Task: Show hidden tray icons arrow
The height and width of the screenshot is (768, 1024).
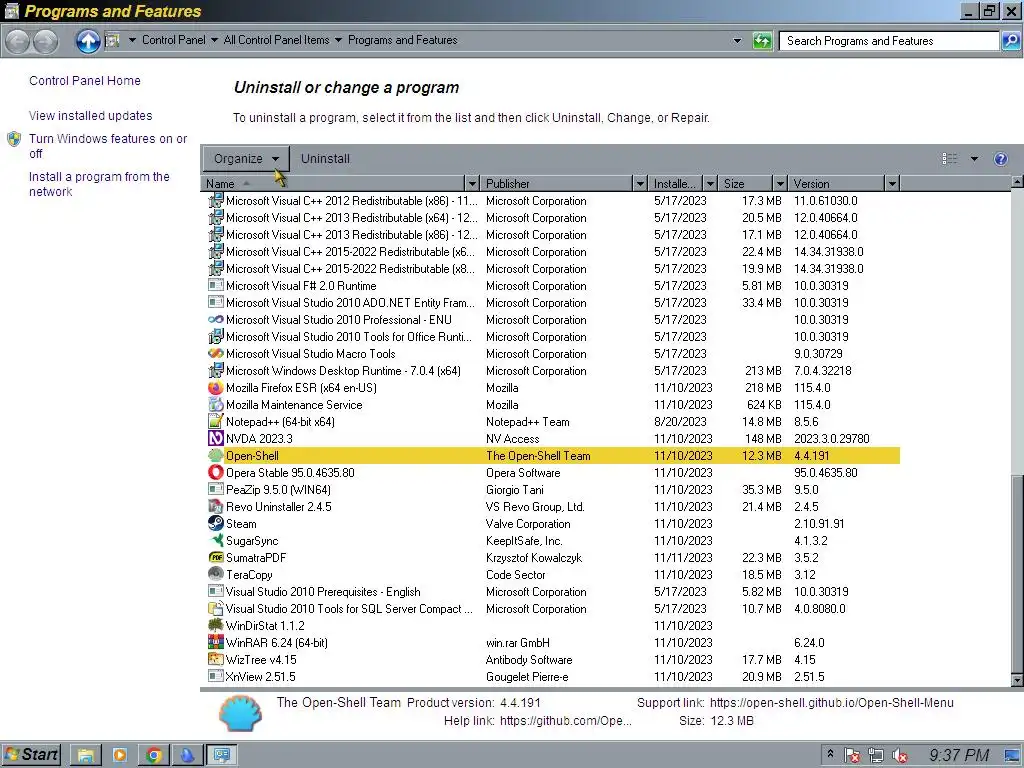Action: 830,754
